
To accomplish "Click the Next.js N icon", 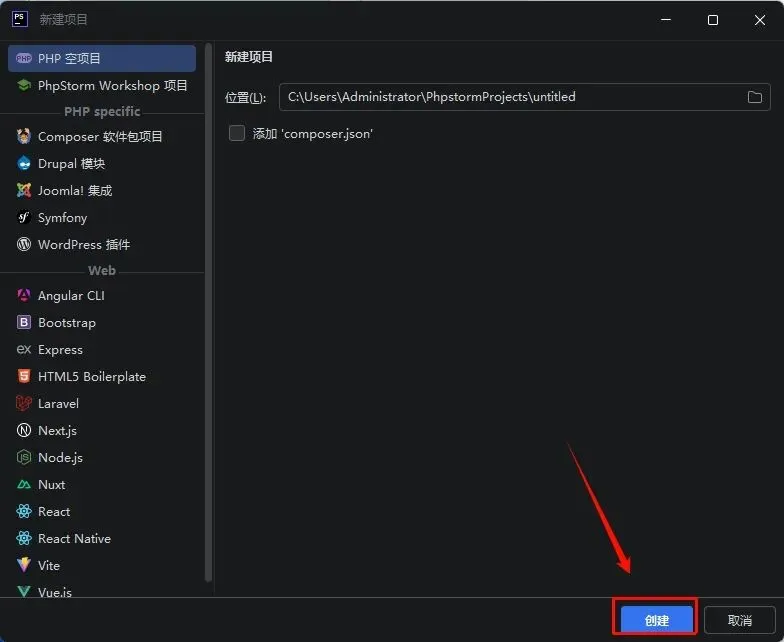I will point(24,430).
